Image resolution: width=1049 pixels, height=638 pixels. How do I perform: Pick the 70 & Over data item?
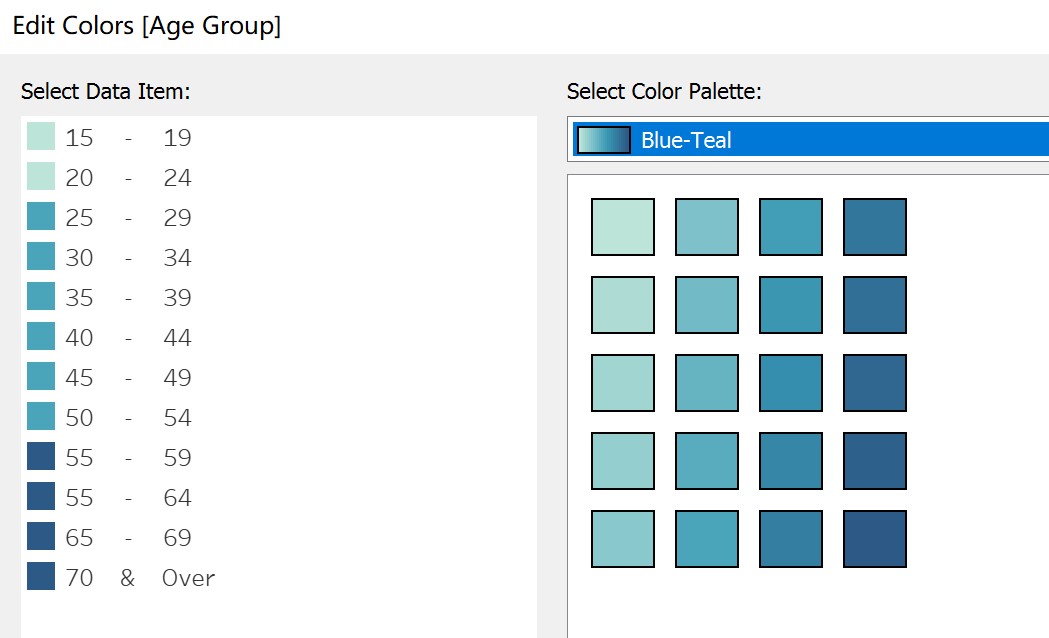pyautogui.click(x=137, y=578)
